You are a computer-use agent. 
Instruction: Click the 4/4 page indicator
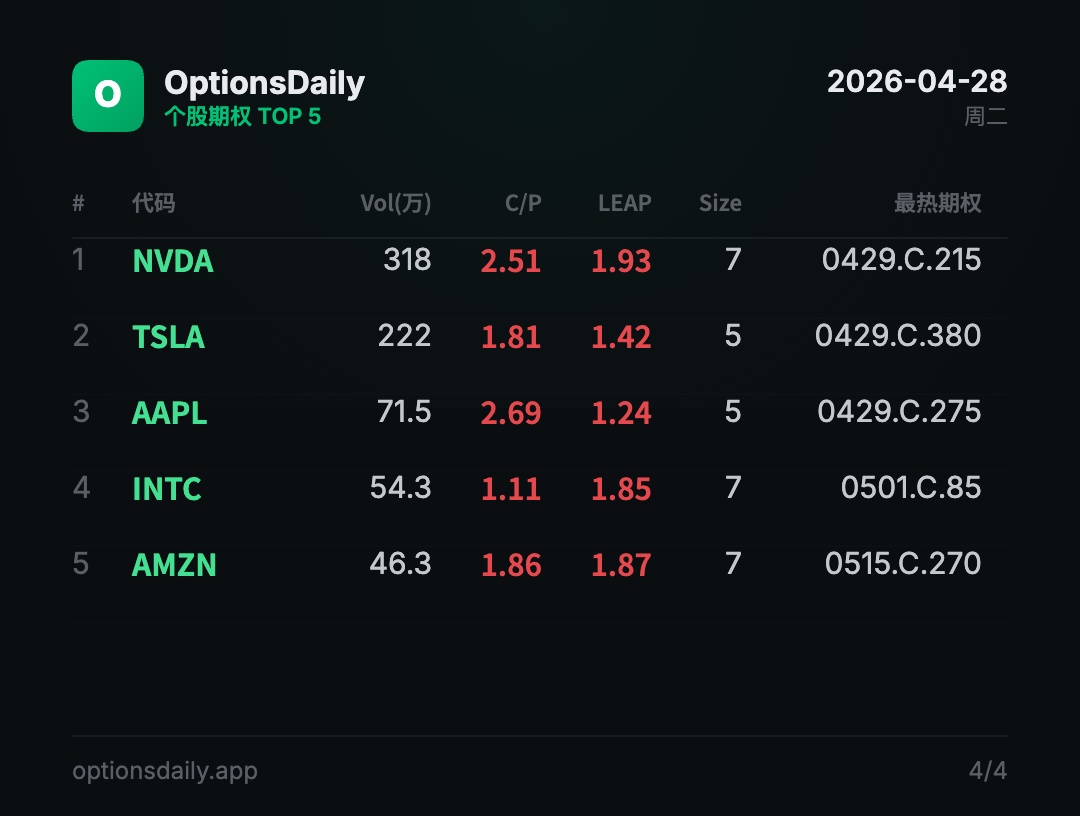[987, 771]
